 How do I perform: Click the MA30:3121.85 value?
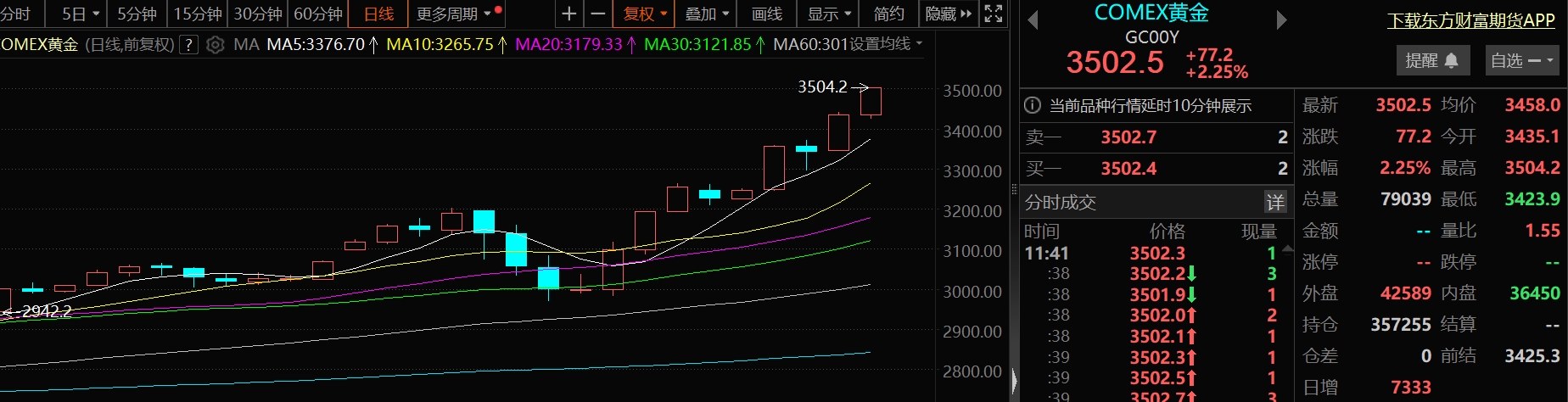click(697, 44)
